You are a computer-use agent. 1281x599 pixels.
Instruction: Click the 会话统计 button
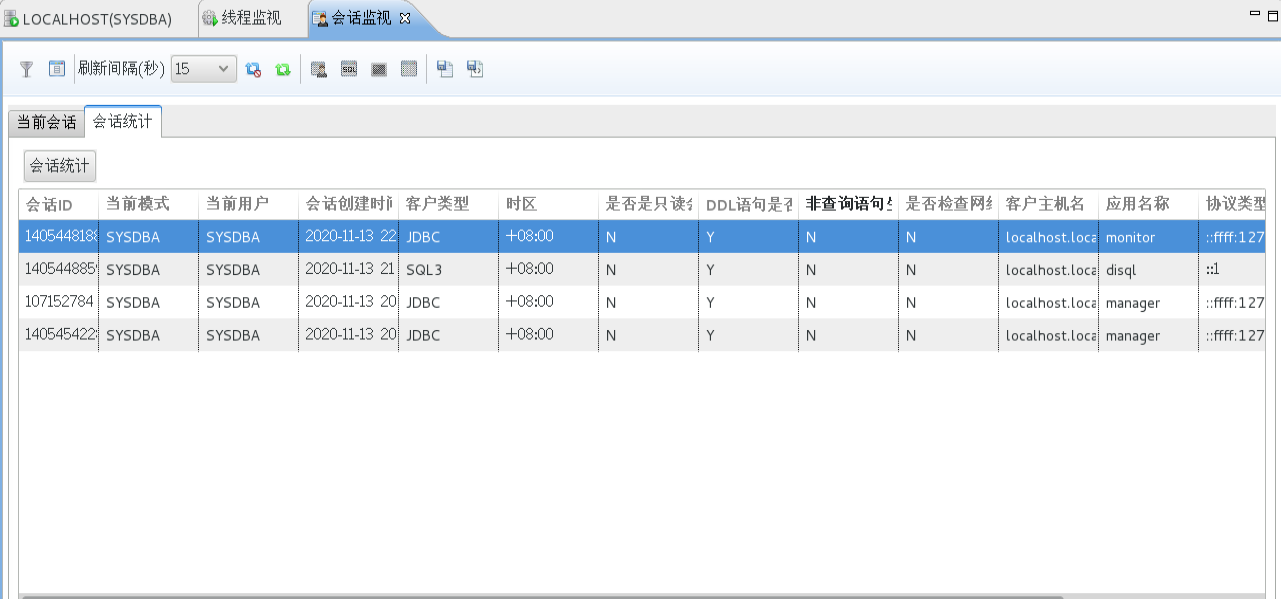60,166
